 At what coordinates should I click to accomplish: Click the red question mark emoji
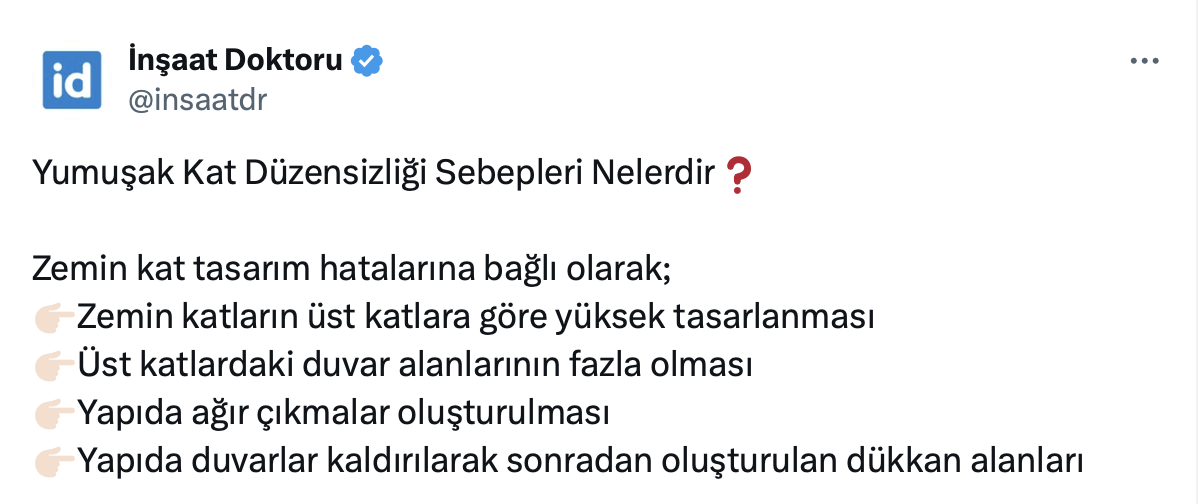coord(737,175)
